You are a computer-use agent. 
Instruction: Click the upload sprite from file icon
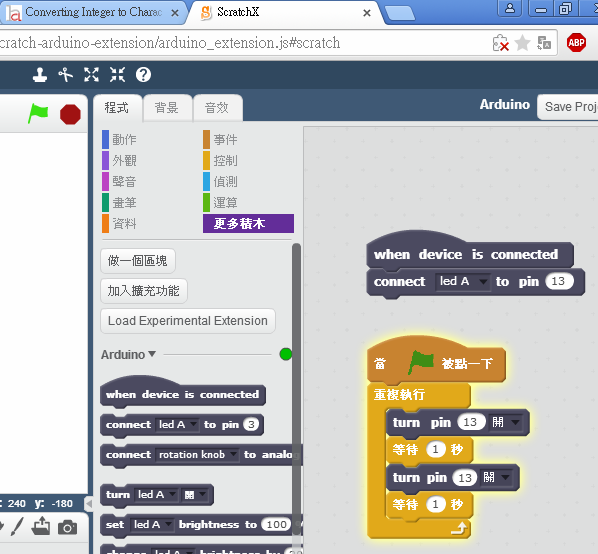pos(40,526)
